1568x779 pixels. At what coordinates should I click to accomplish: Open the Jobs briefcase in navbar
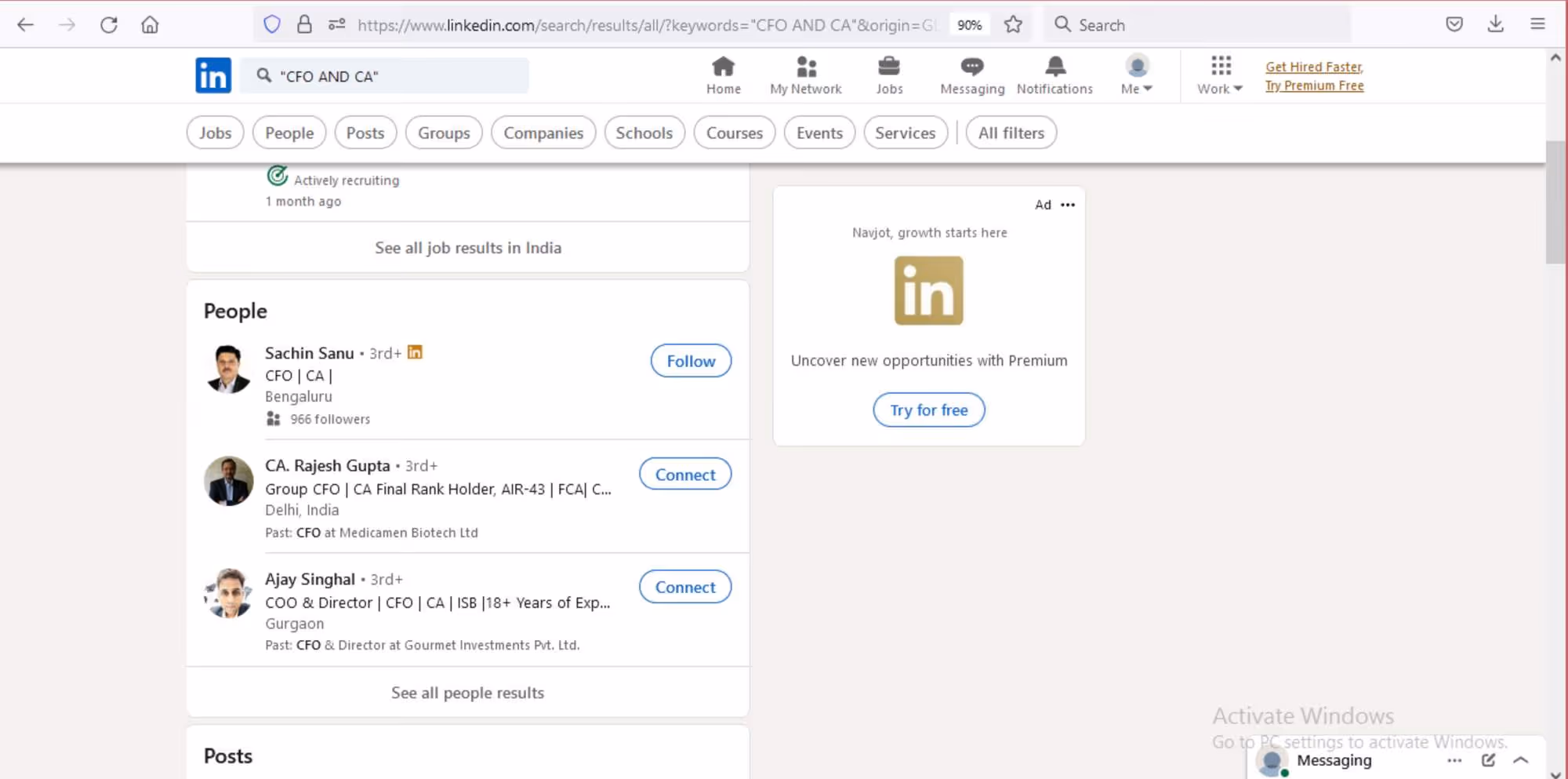[x=889, y=76]
